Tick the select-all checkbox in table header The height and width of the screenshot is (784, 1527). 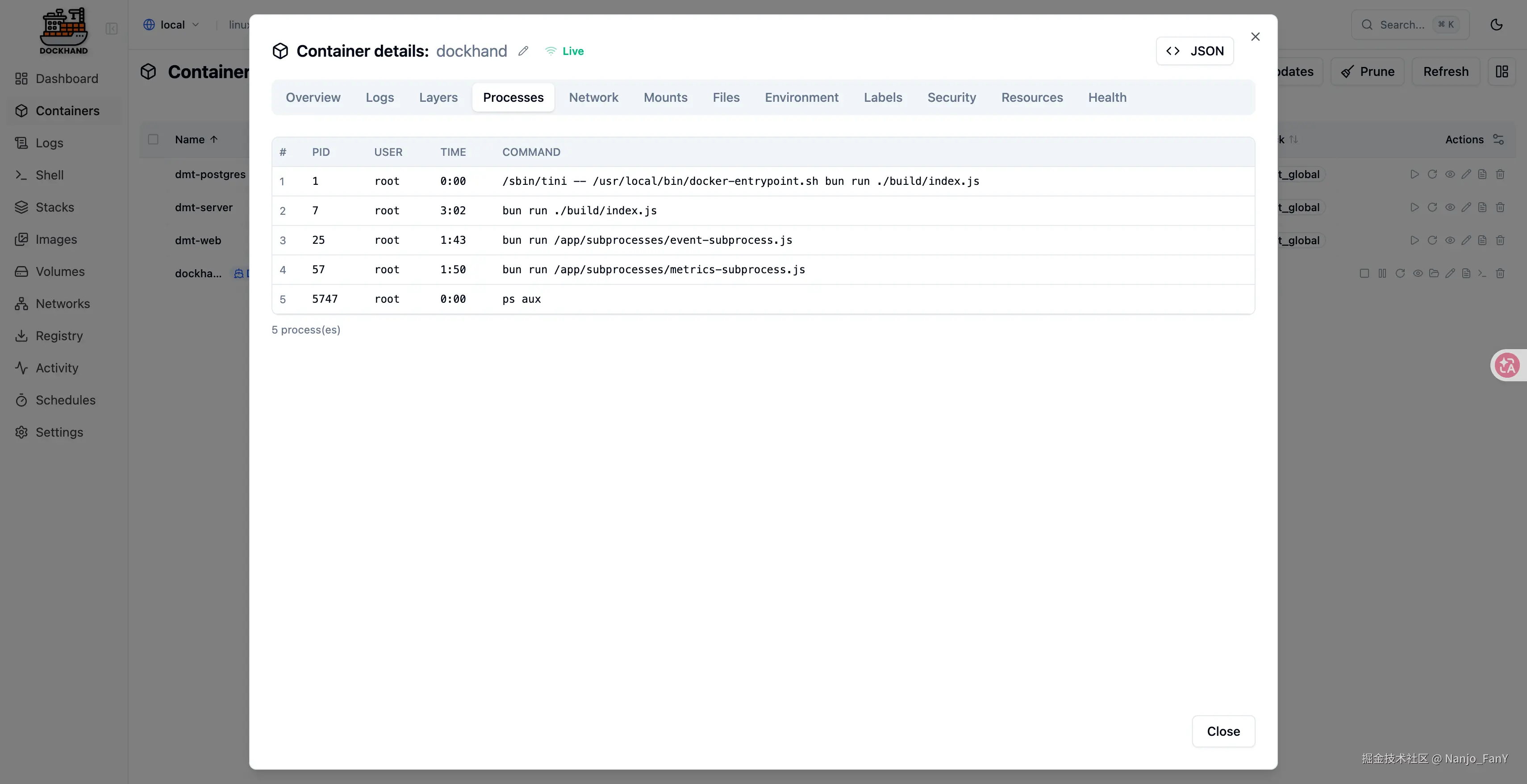click(153, 139)
